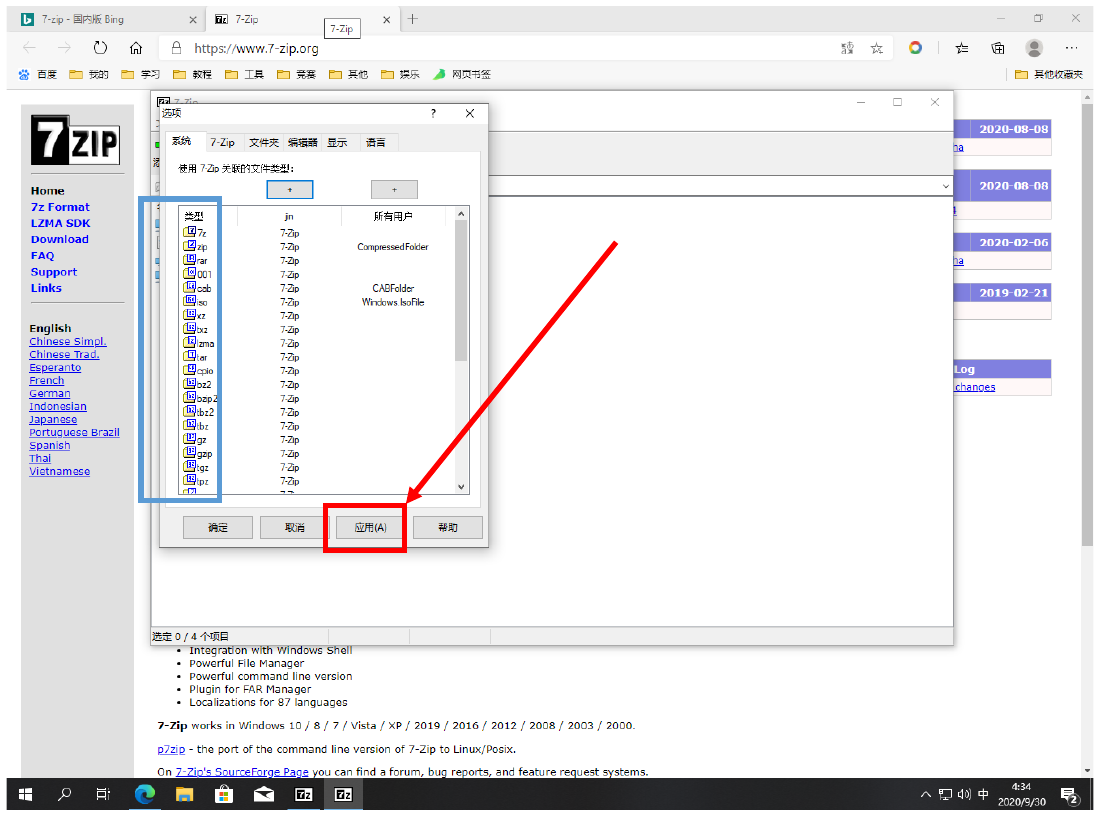
Task: Refresh the page with the reload icon
Action: (100, 48)
